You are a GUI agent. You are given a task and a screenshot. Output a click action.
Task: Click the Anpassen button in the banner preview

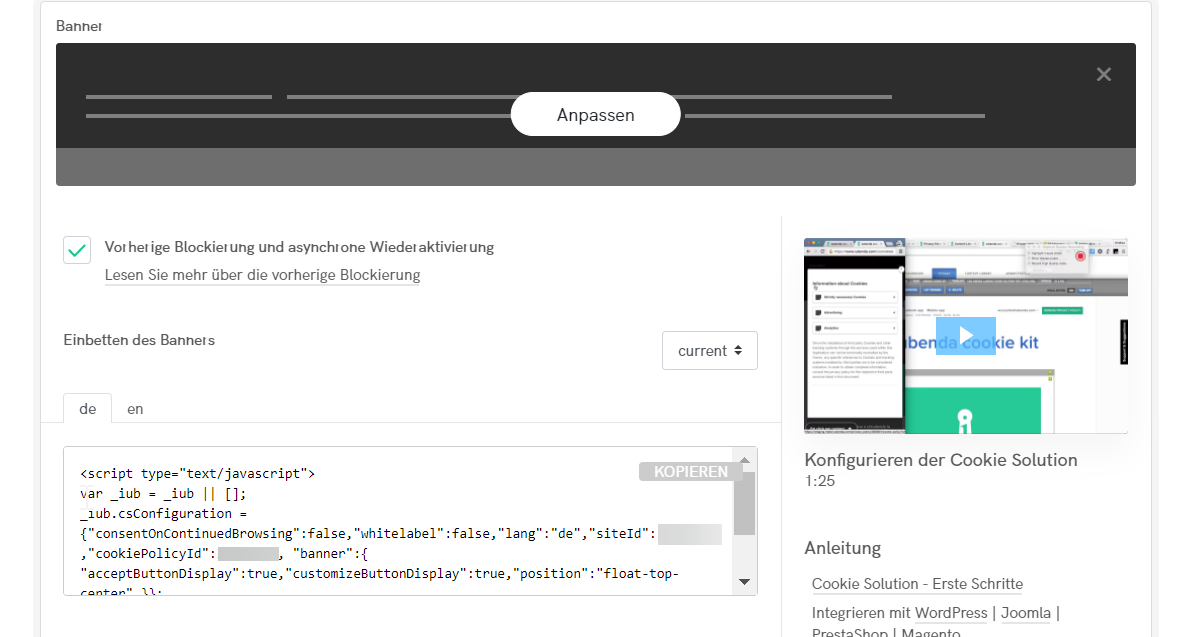[x=595, y=114]
